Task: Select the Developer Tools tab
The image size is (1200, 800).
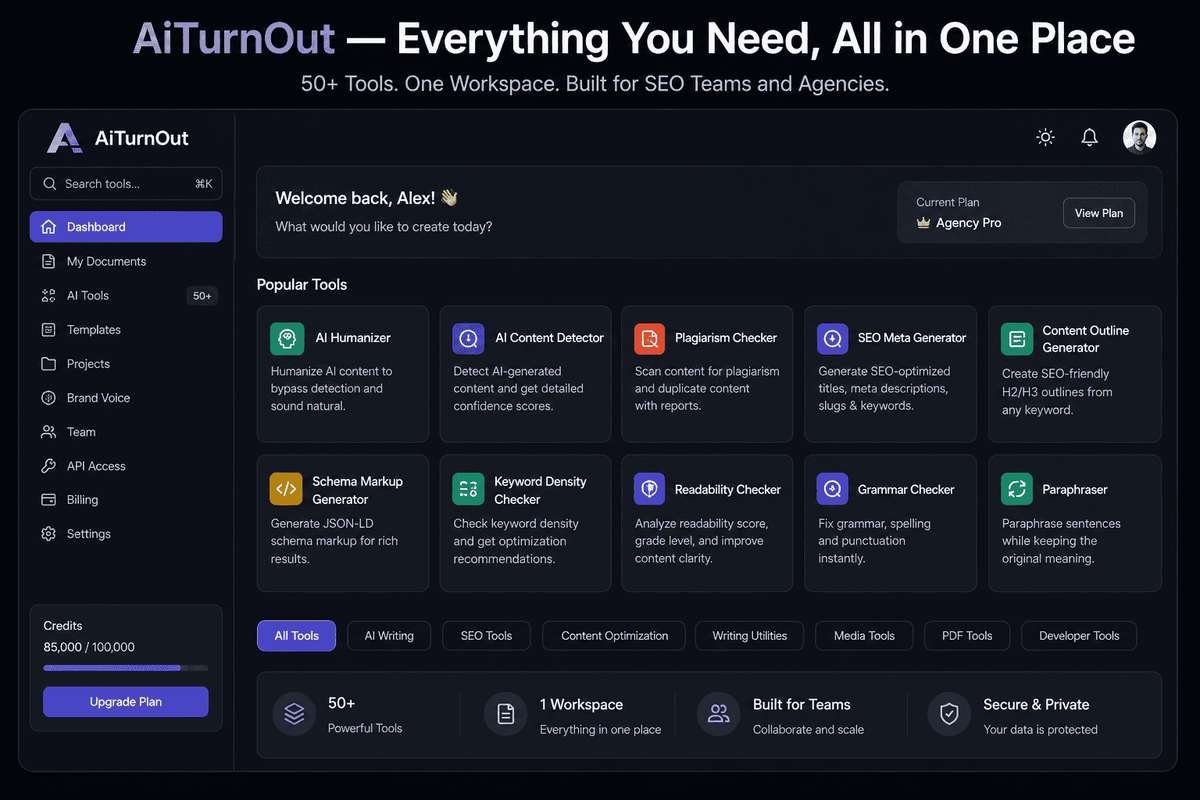Action: coord(1079,636)
